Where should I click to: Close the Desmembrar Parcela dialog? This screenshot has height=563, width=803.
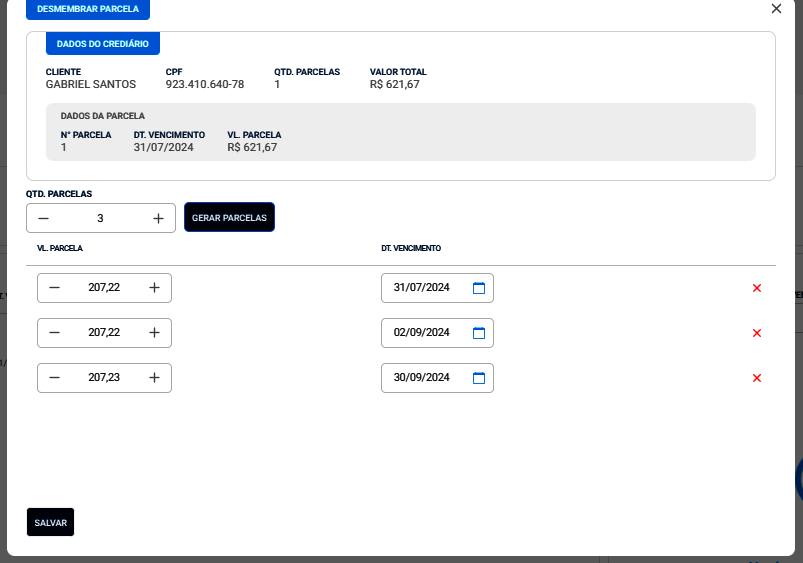pos(776,9)
